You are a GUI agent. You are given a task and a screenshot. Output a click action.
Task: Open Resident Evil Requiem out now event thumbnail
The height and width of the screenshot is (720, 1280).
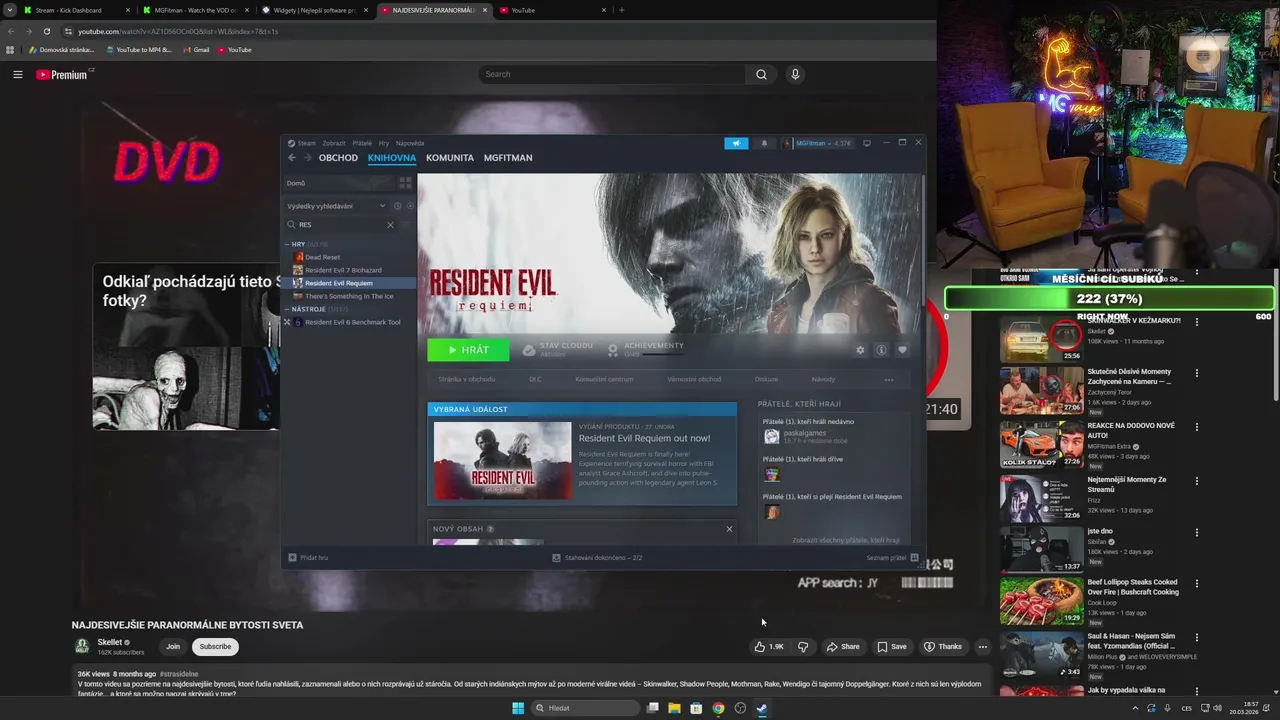[x=502, y=460]
